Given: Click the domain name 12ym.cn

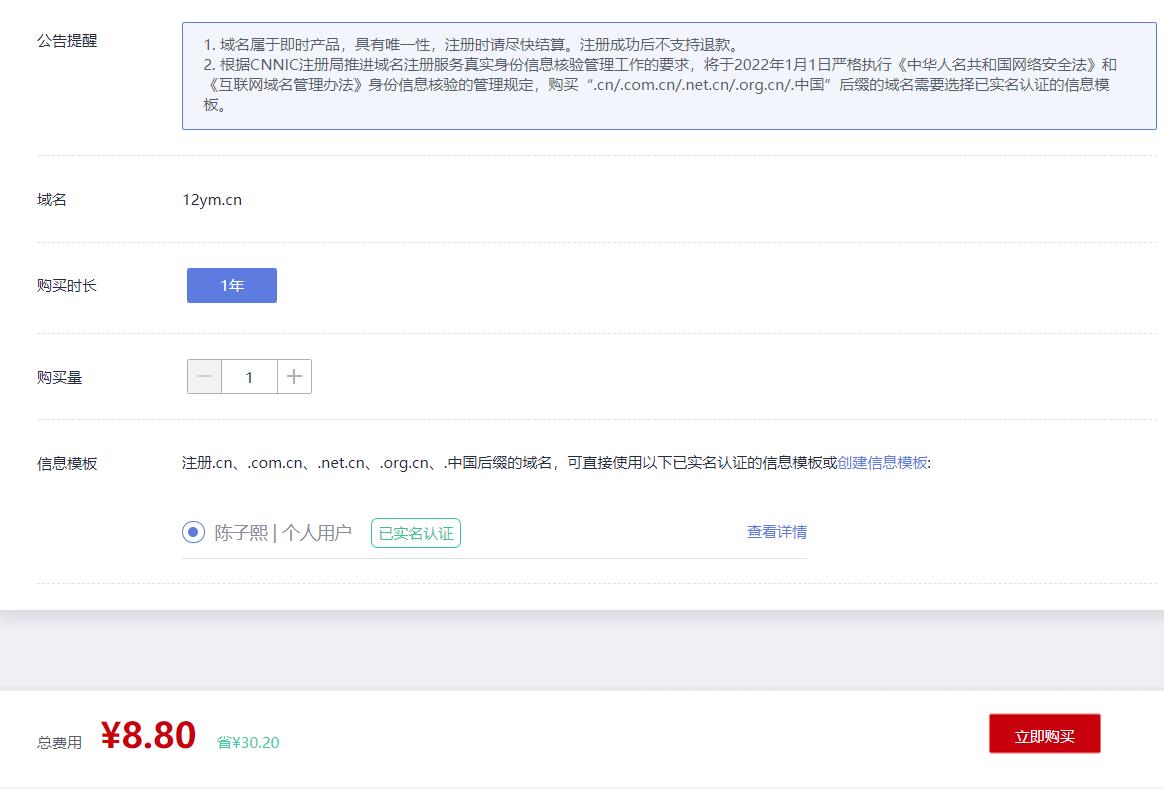Looking at the screenshot, I should pyautogui.click(x=212, y=200).
